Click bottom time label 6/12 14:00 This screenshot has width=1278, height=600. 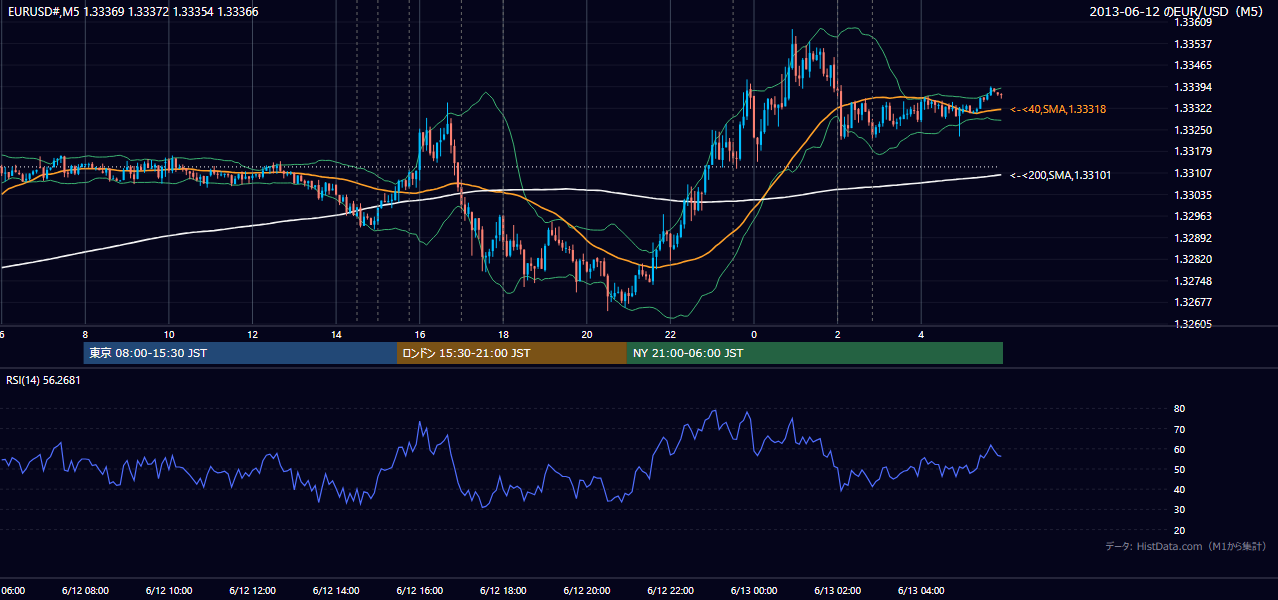coord(335,590)
